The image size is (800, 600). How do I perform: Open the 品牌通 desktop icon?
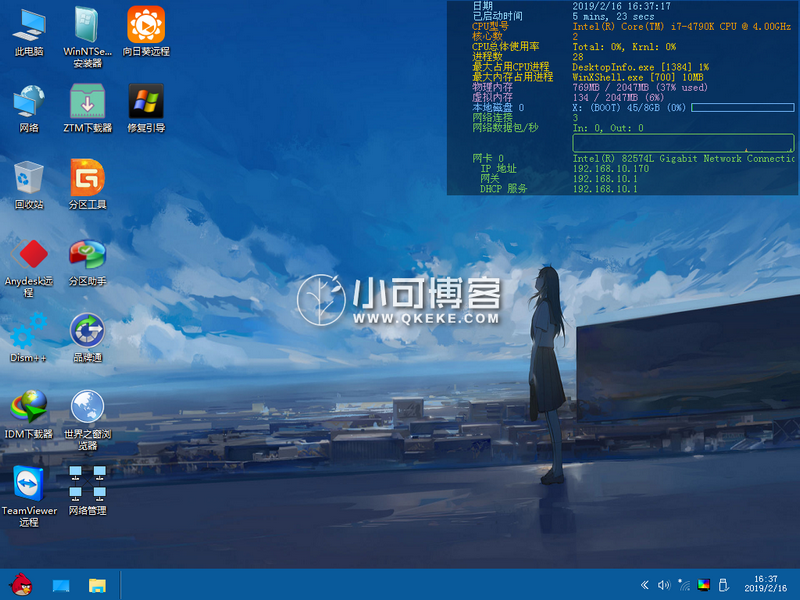(87, 338)
